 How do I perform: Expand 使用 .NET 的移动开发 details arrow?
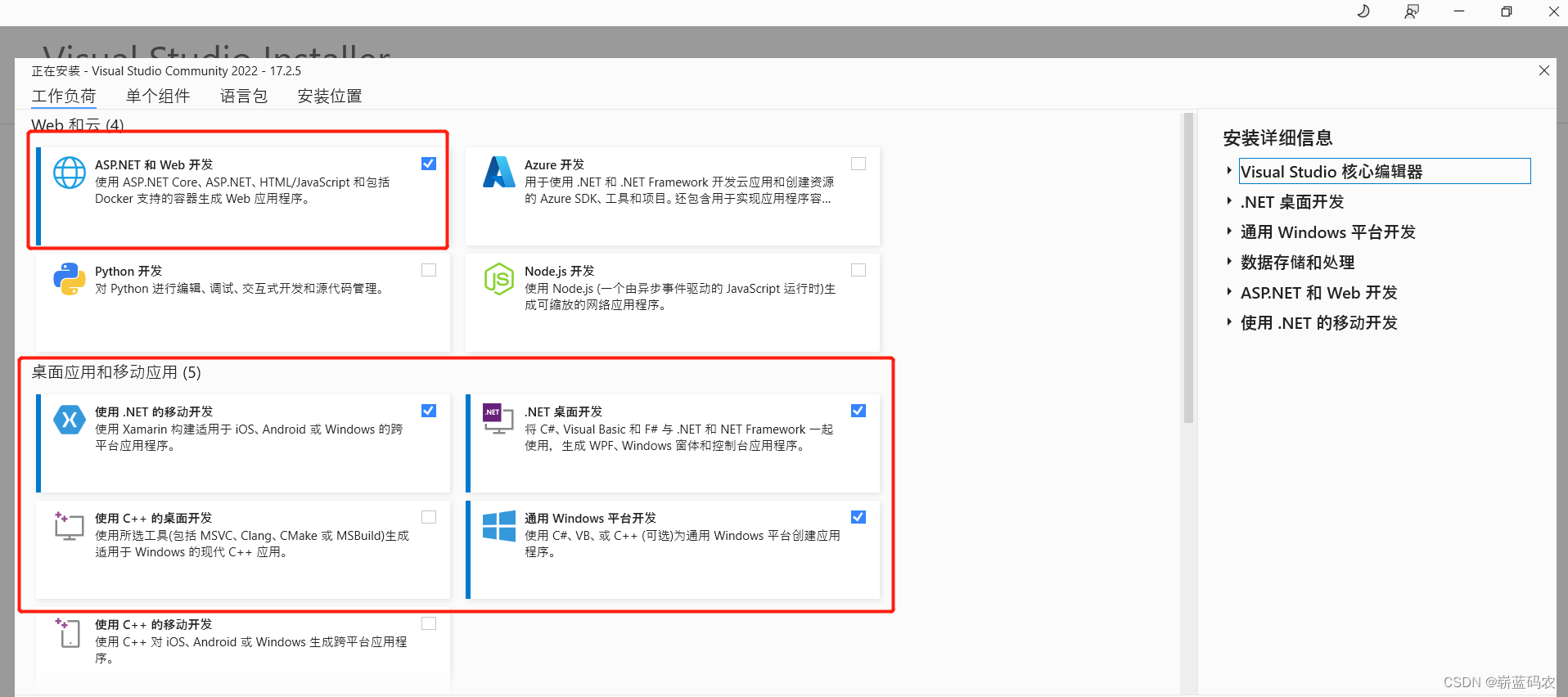pyautogui.click(x=1229, y=322)
